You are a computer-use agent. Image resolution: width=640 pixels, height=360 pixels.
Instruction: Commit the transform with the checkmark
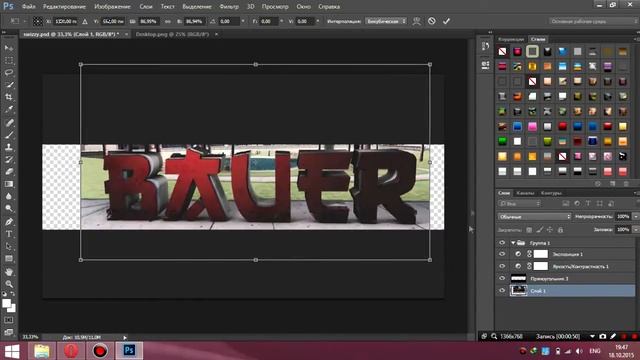pos(446,21)
